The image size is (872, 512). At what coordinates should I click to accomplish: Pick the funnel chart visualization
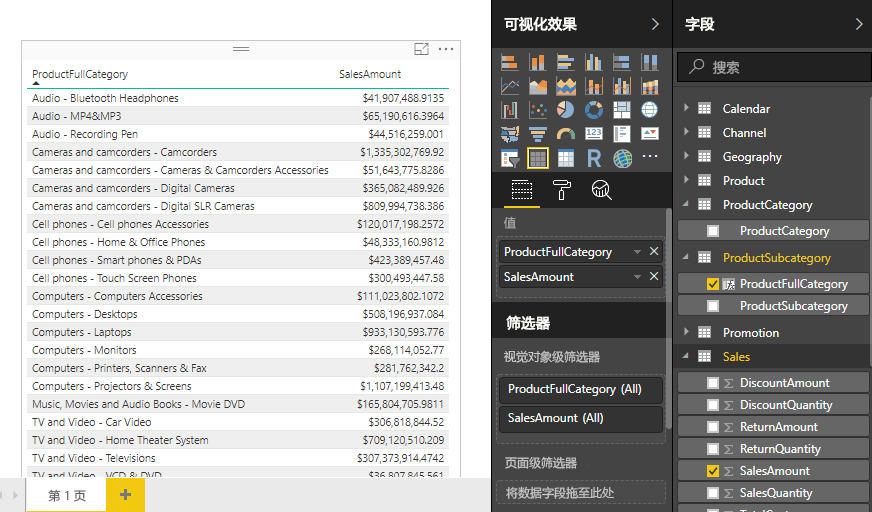[x=538, y=134]
